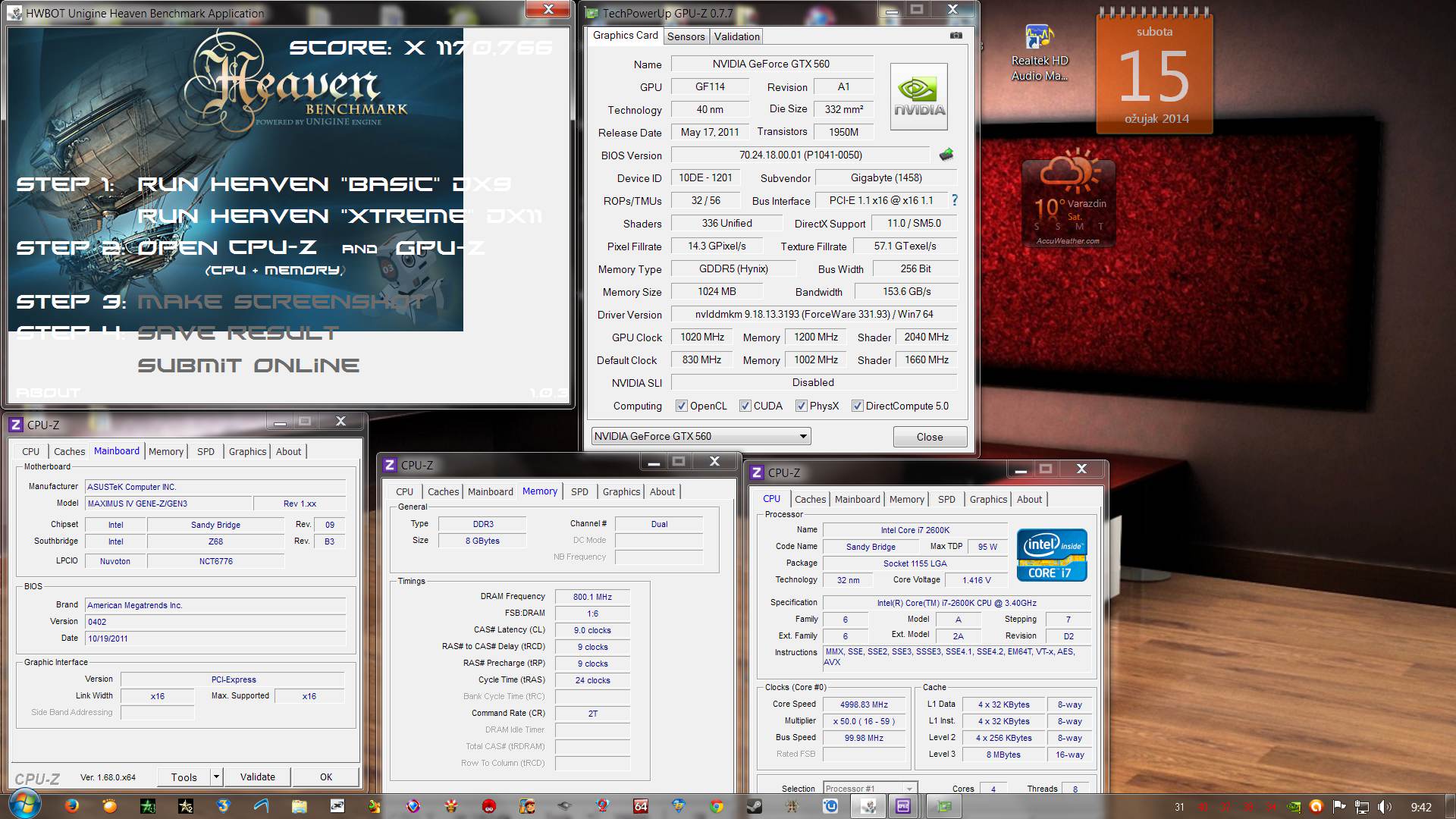Open the network tray icon
Image resolution: width=1456 pixels, height=819 pixels.
(x=1362, y=806)
